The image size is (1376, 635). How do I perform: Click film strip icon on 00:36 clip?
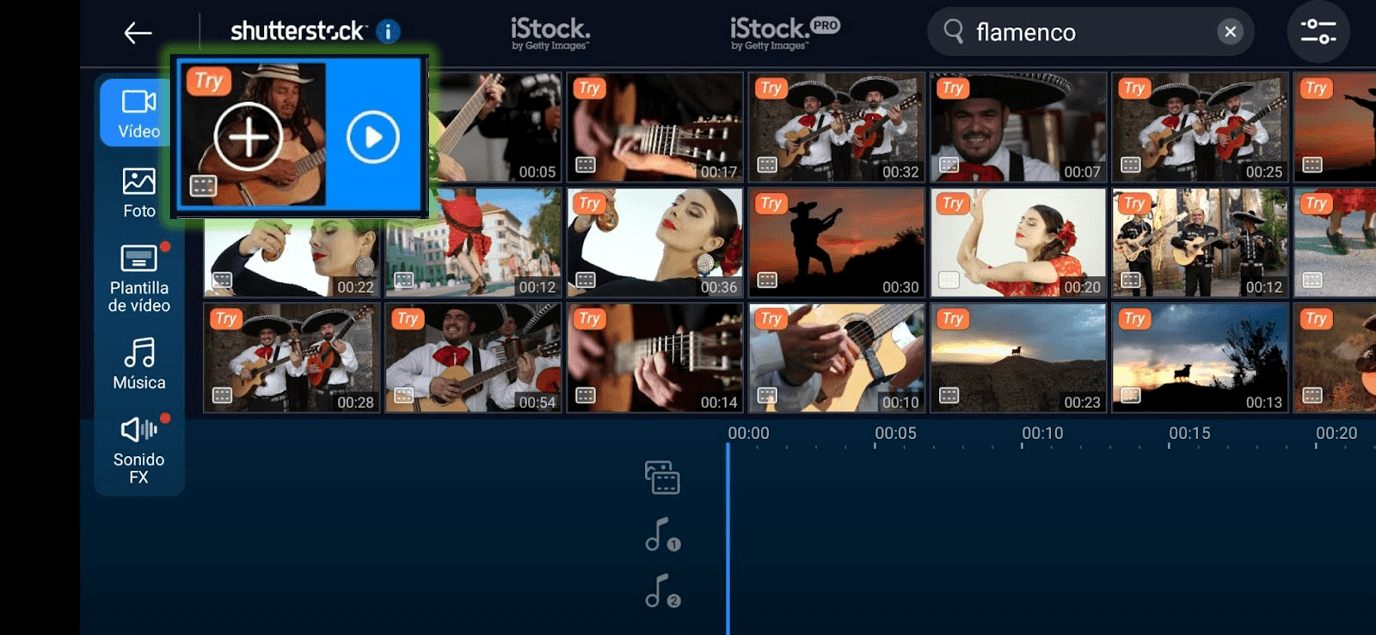tap(585, 280)
